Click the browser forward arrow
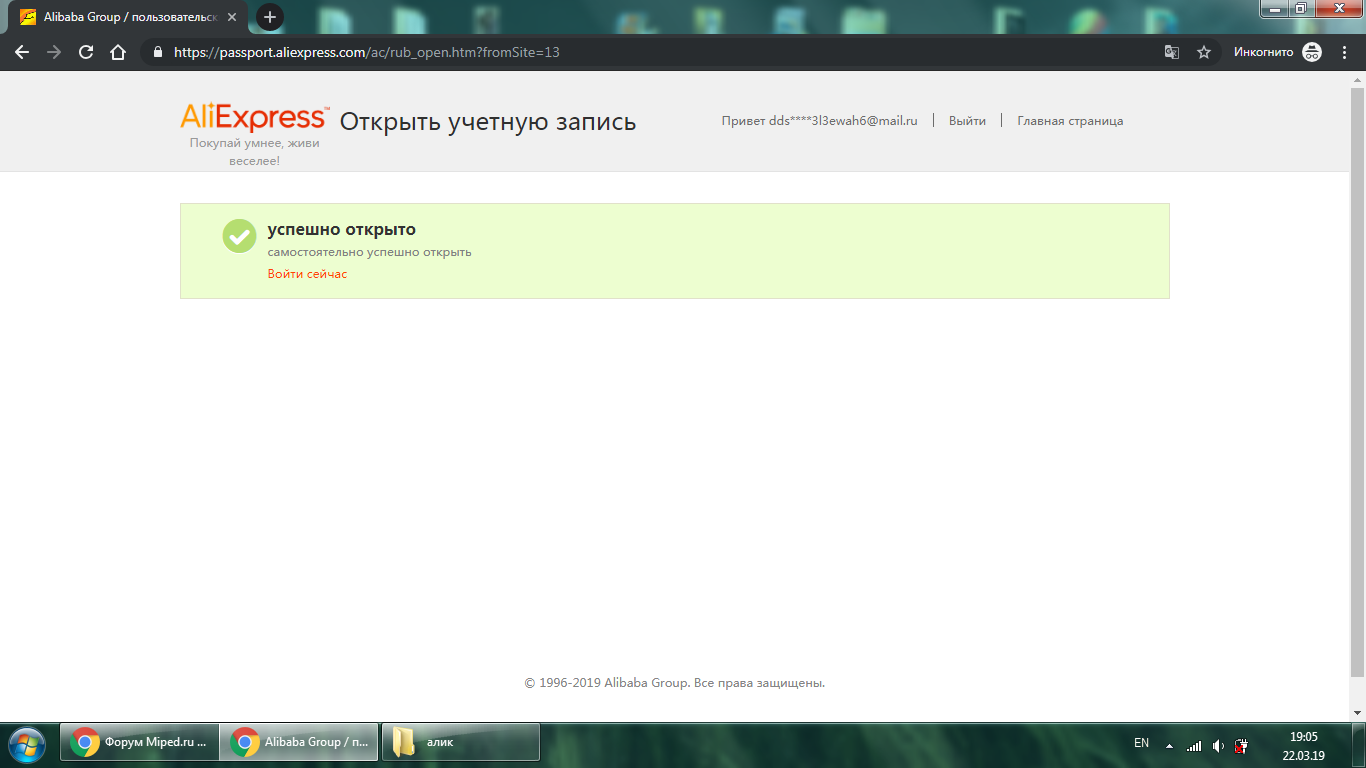 54,52
